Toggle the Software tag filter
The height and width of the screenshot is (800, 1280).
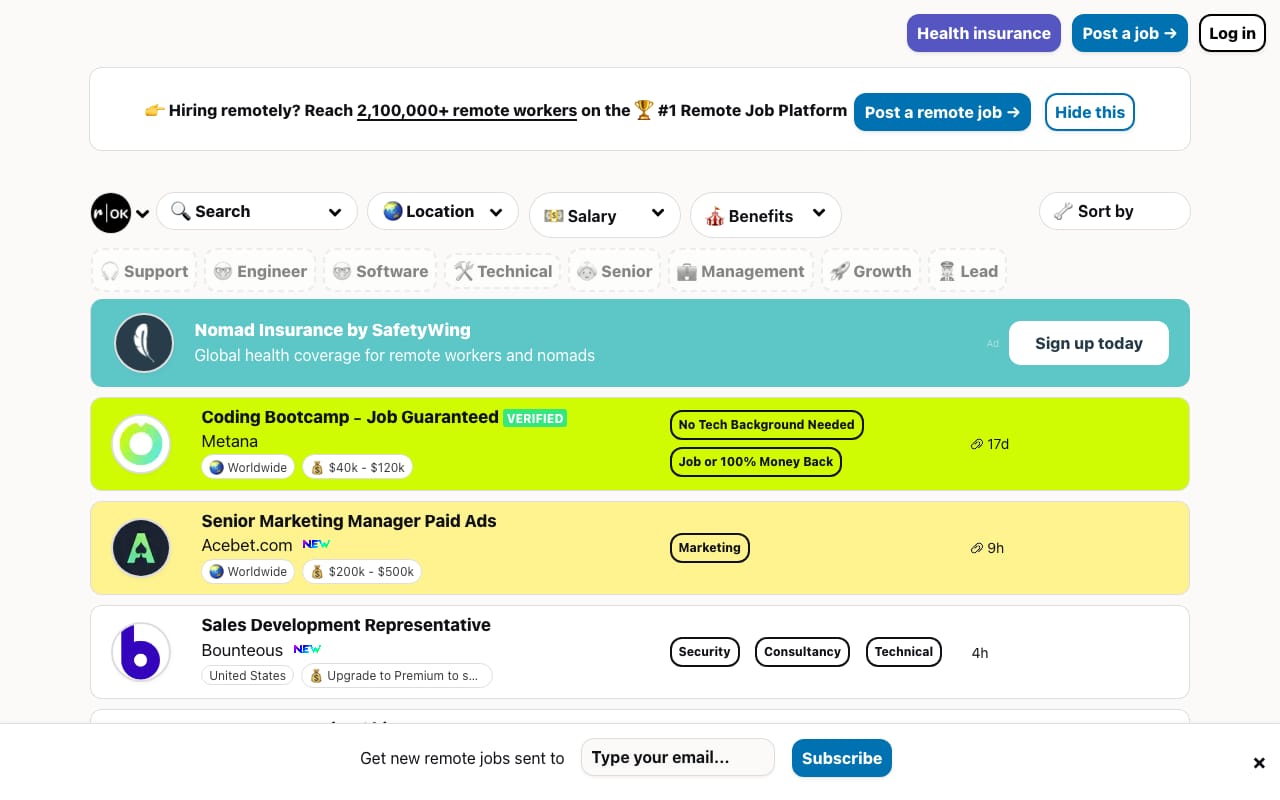click(x=380, y=271)
